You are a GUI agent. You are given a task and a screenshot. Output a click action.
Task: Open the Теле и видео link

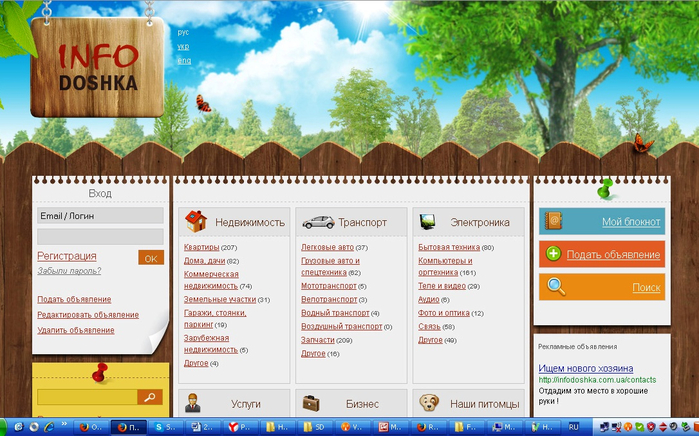[x=442, y=286]
